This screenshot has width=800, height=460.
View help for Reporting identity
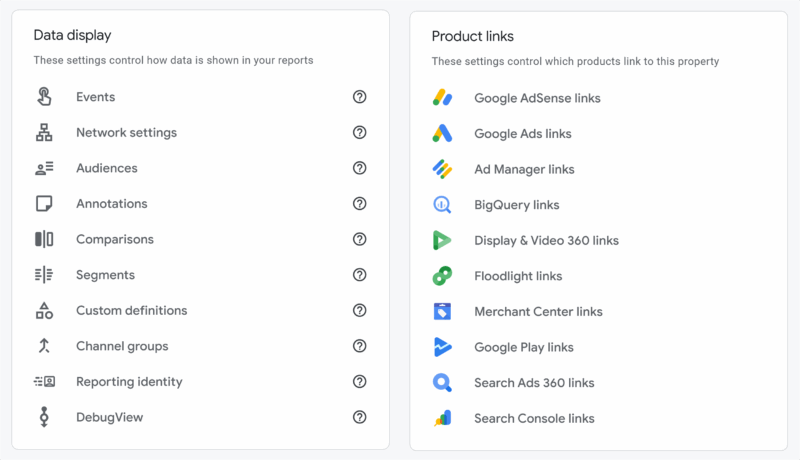[x=360, y=381]
